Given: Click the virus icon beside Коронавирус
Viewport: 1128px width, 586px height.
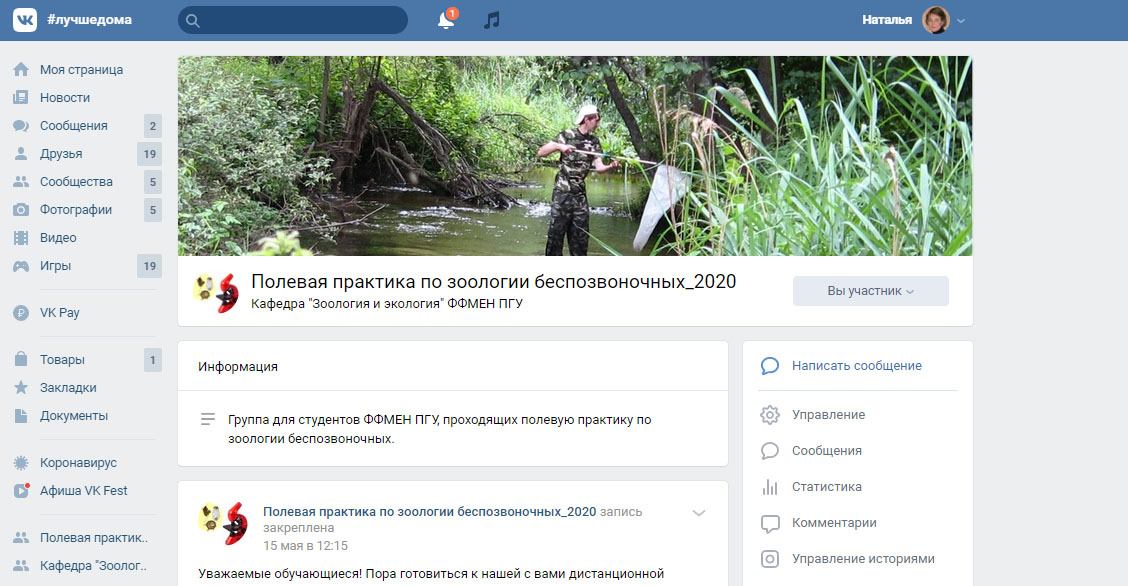Looking at the screenshot, I should pos(21,462).
